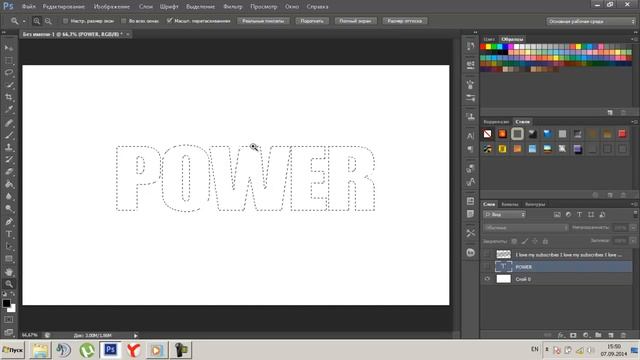Select the Zoom tool in the toolbox
The width and height of the screenshot is (640, 360).
pos(9,284)
